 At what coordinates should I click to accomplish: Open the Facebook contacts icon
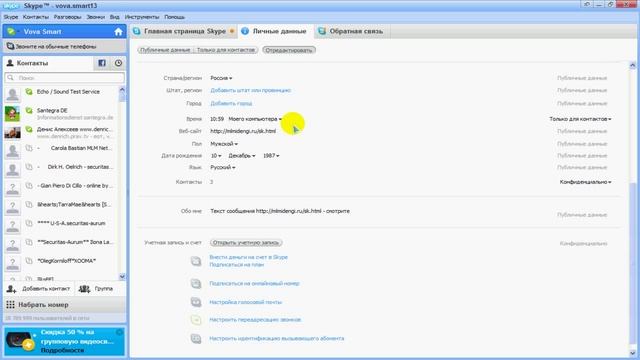102,63
